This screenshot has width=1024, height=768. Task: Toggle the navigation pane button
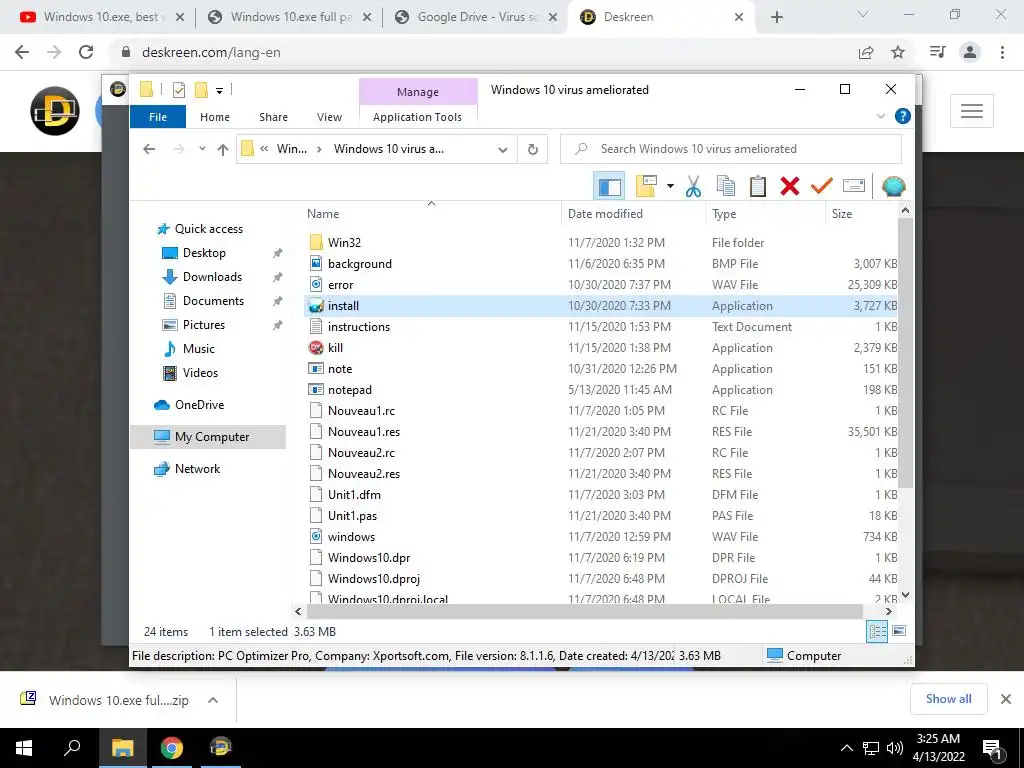click(x=609, y=186)
